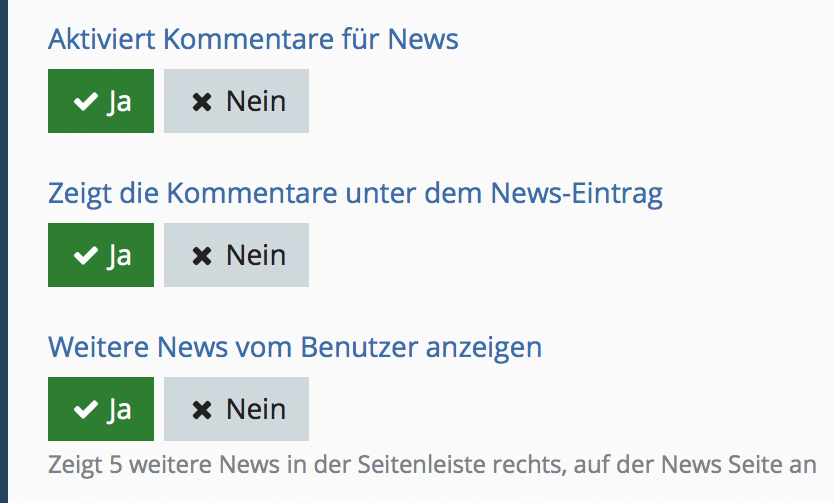
Task: Click the Zeigt 5 weitere News help text
Action: pos(432,465)
